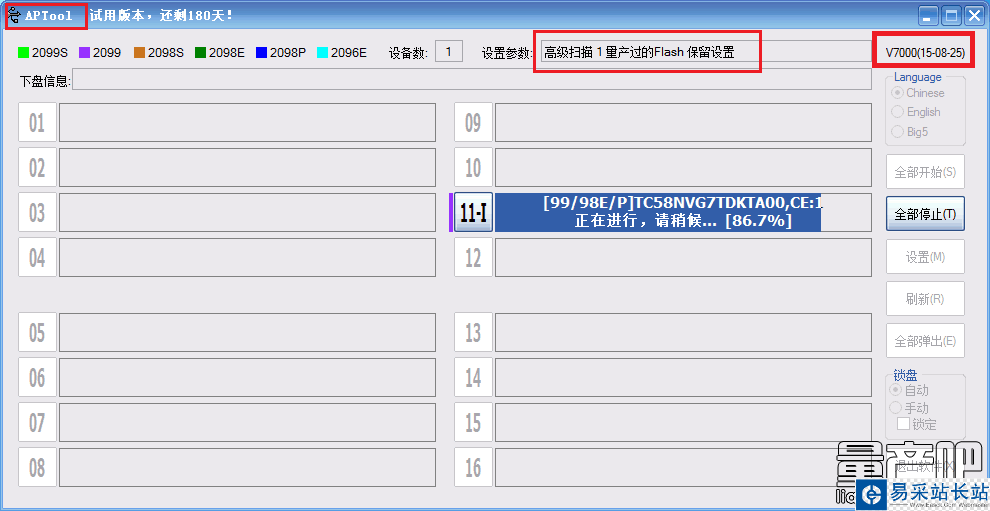Click the status field for port 05
Viewport: 990px width, 511px height.
click(248, 332)
